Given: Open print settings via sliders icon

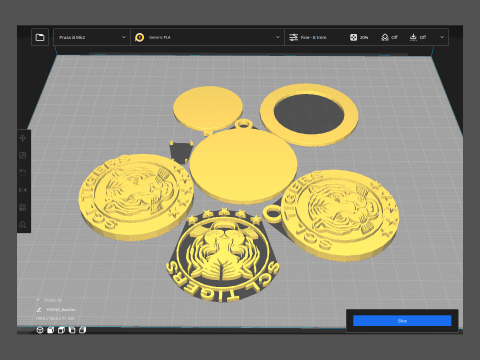Looking at the screenshot, I should click(293, 37).
